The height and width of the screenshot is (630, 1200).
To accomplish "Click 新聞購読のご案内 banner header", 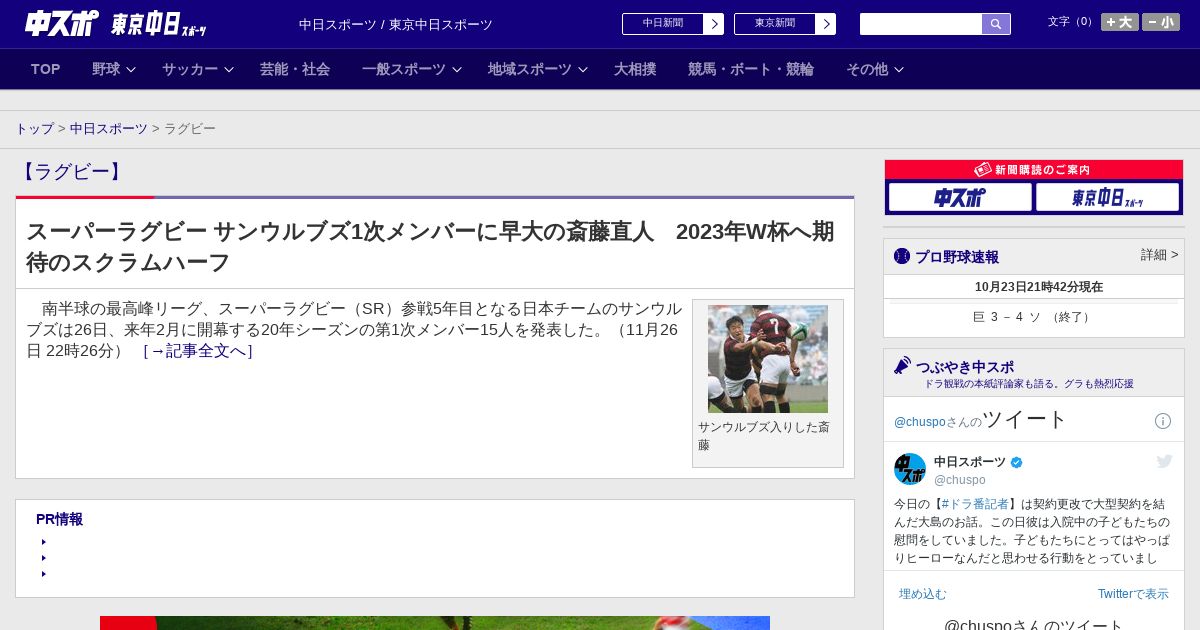I will pos(1033,170).
